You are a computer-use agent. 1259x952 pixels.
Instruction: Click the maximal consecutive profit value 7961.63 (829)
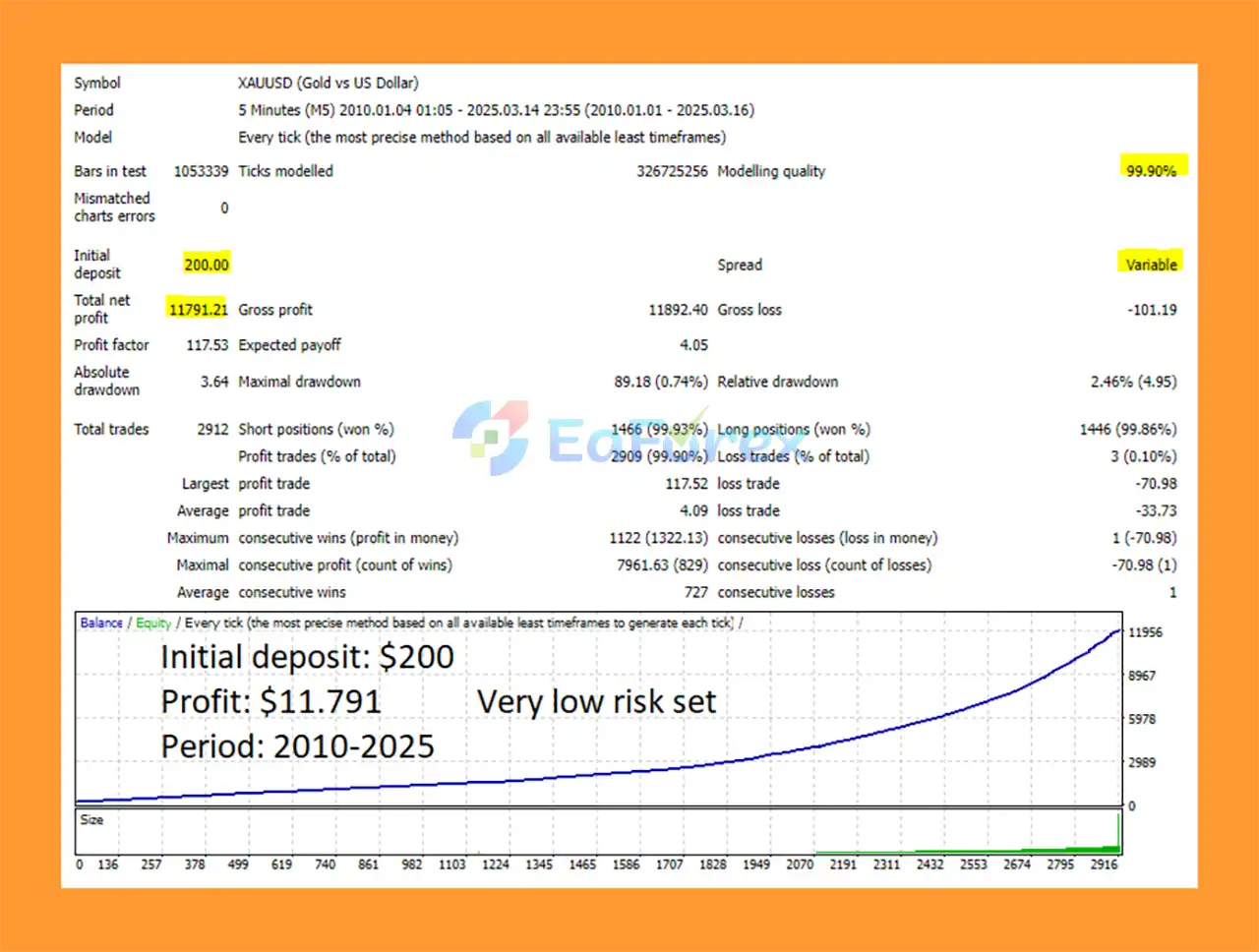pos(662,565)
